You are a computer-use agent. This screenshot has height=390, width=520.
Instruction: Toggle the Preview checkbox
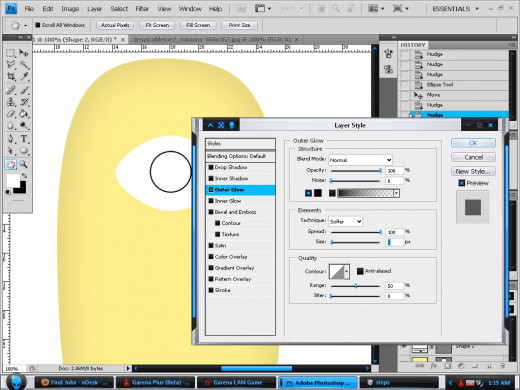point(462,183)
